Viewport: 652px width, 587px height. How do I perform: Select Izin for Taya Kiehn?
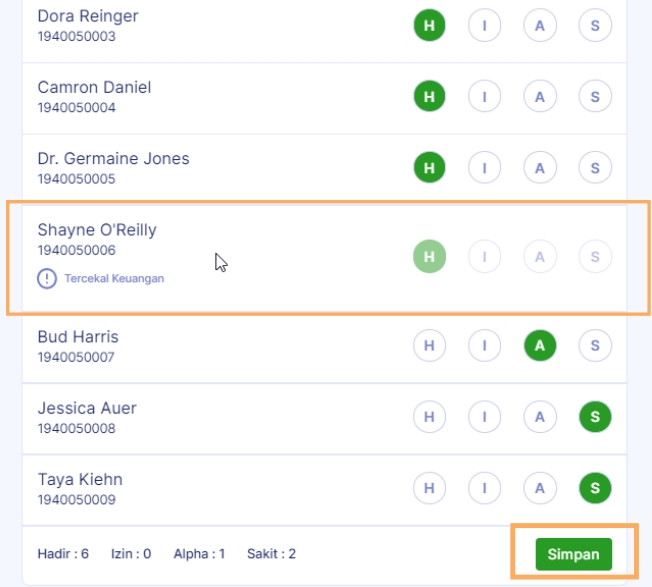(x=485, y=488)
